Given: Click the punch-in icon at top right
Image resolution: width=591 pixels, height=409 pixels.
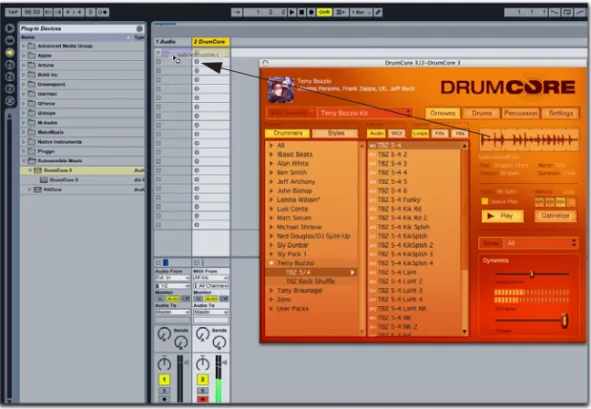Looking at the screenshot, I should click(554, 12).
